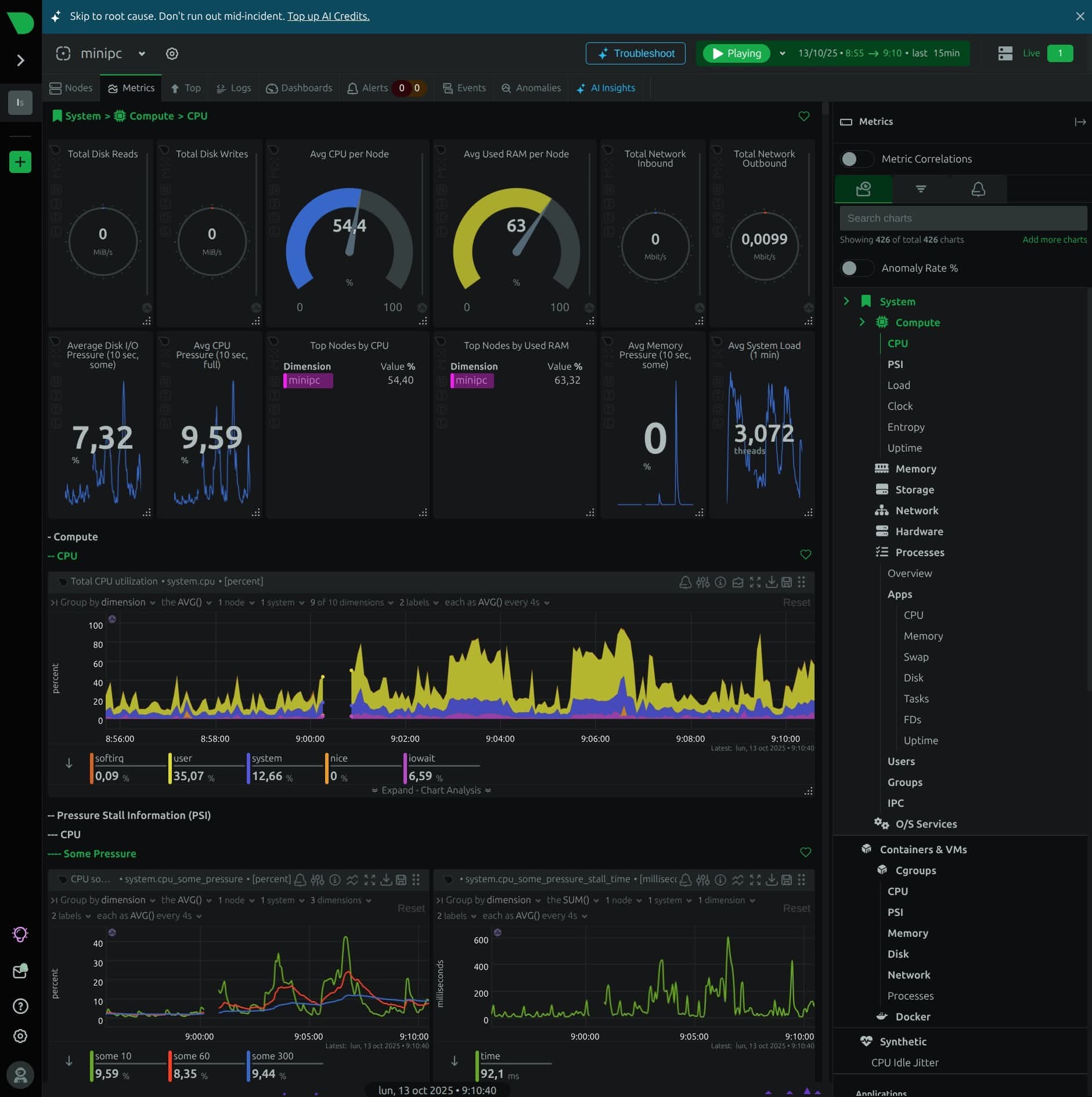
Task: Collapse the Metrics side panel
Action: pyautogui.click(x=1080, y=122)
